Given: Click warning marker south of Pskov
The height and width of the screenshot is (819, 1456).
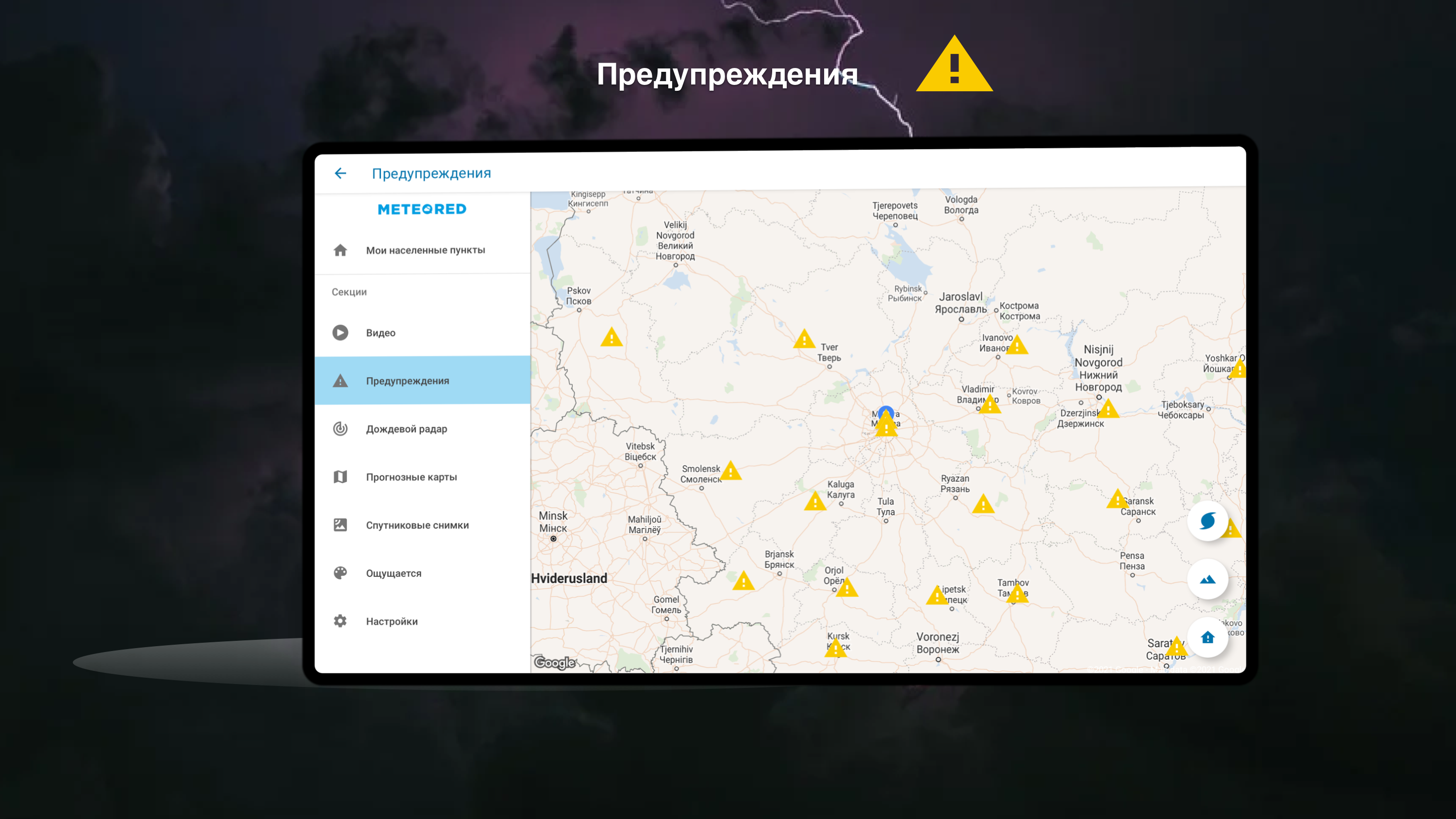Looking at the screenshot, I should click(x=611, y=338).
